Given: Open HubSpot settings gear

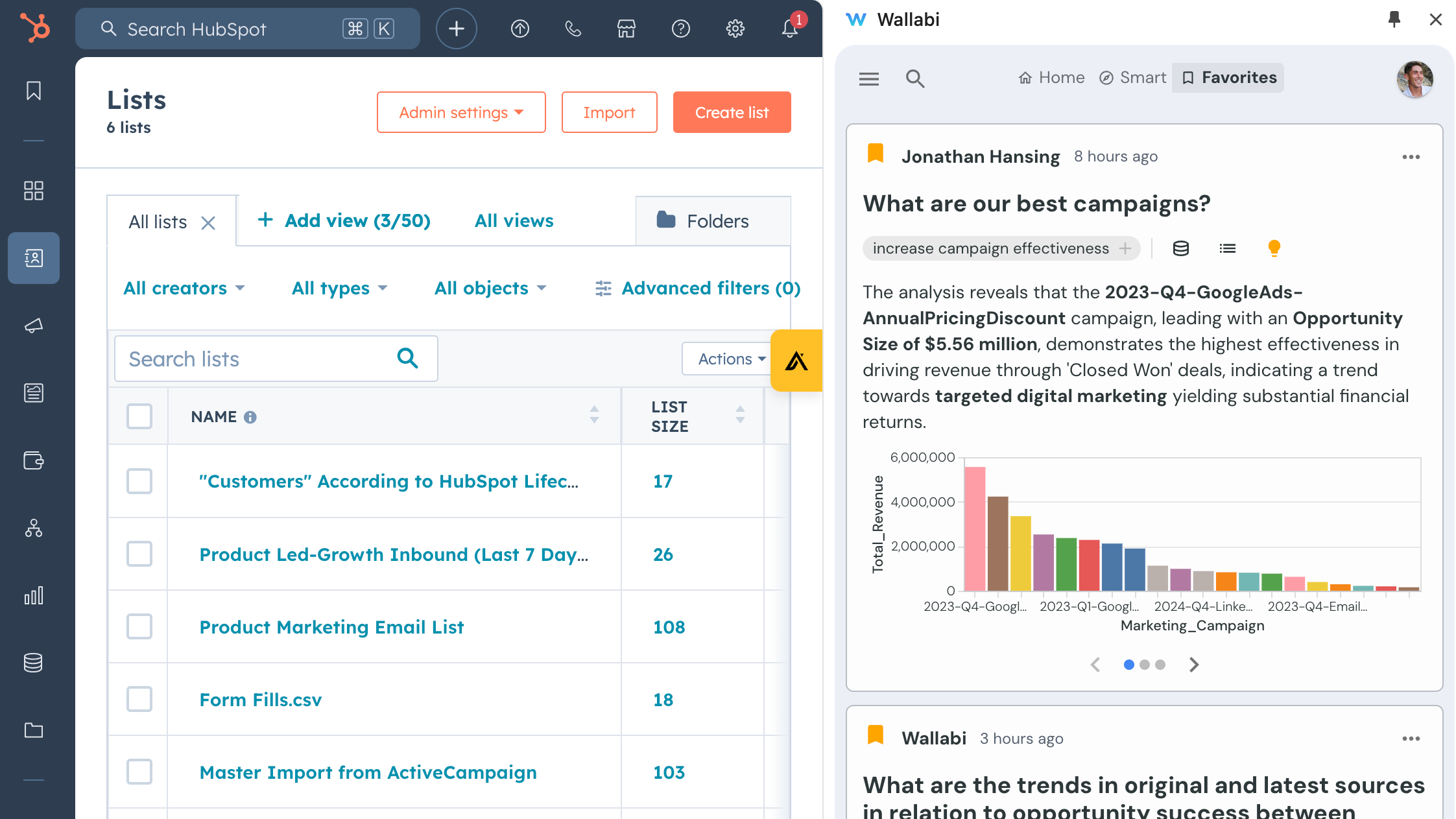Looking at the screenshot, I should [735, 29].
